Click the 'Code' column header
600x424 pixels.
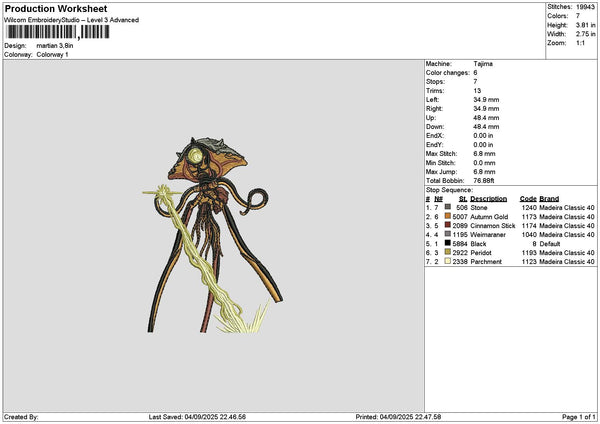click(528, 199)
